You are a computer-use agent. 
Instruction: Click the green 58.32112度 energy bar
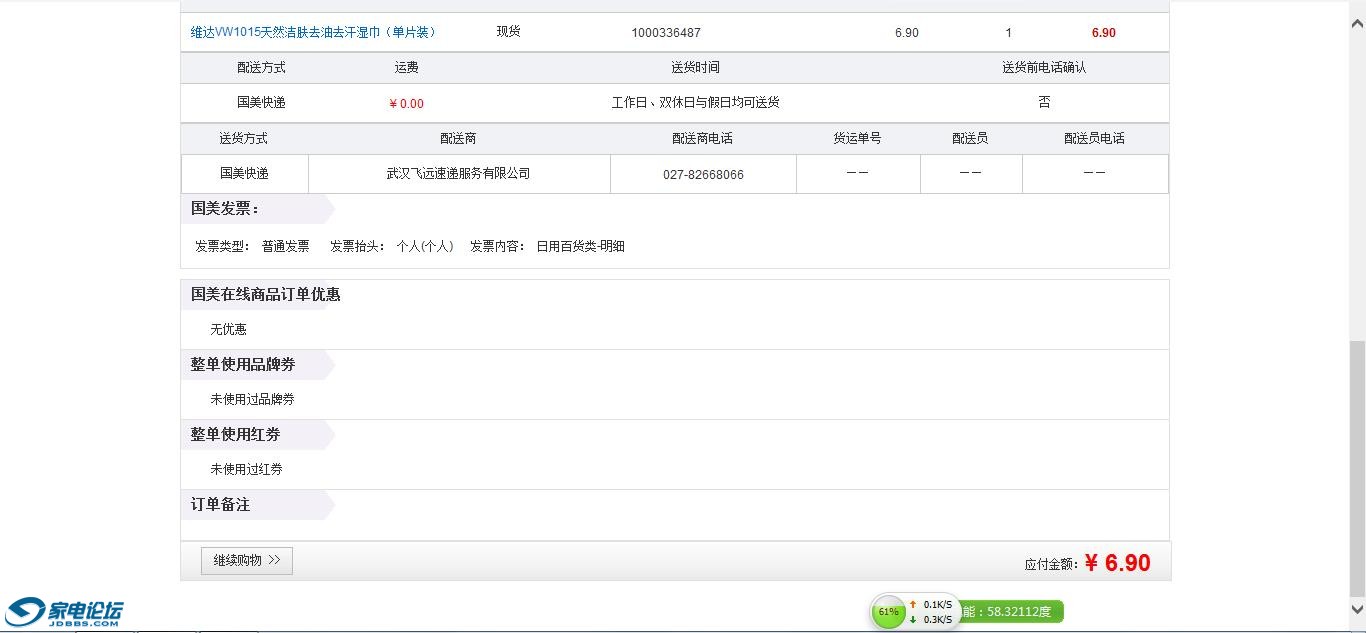(1010, 611)
